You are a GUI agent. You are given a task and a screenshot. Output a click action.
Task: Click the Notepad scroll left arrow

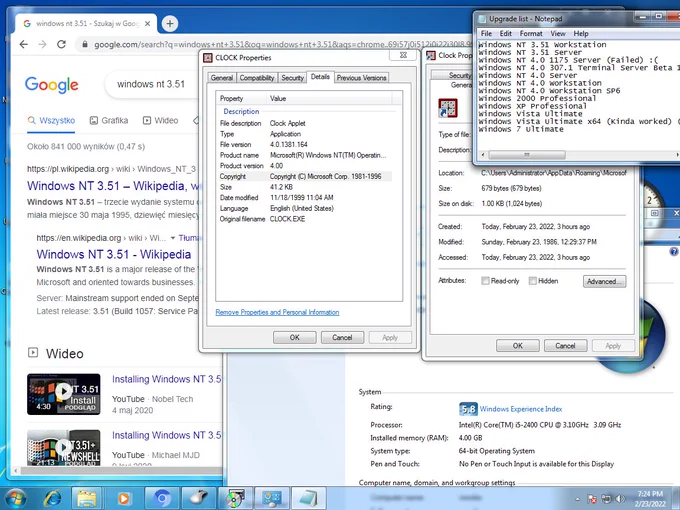483,155
